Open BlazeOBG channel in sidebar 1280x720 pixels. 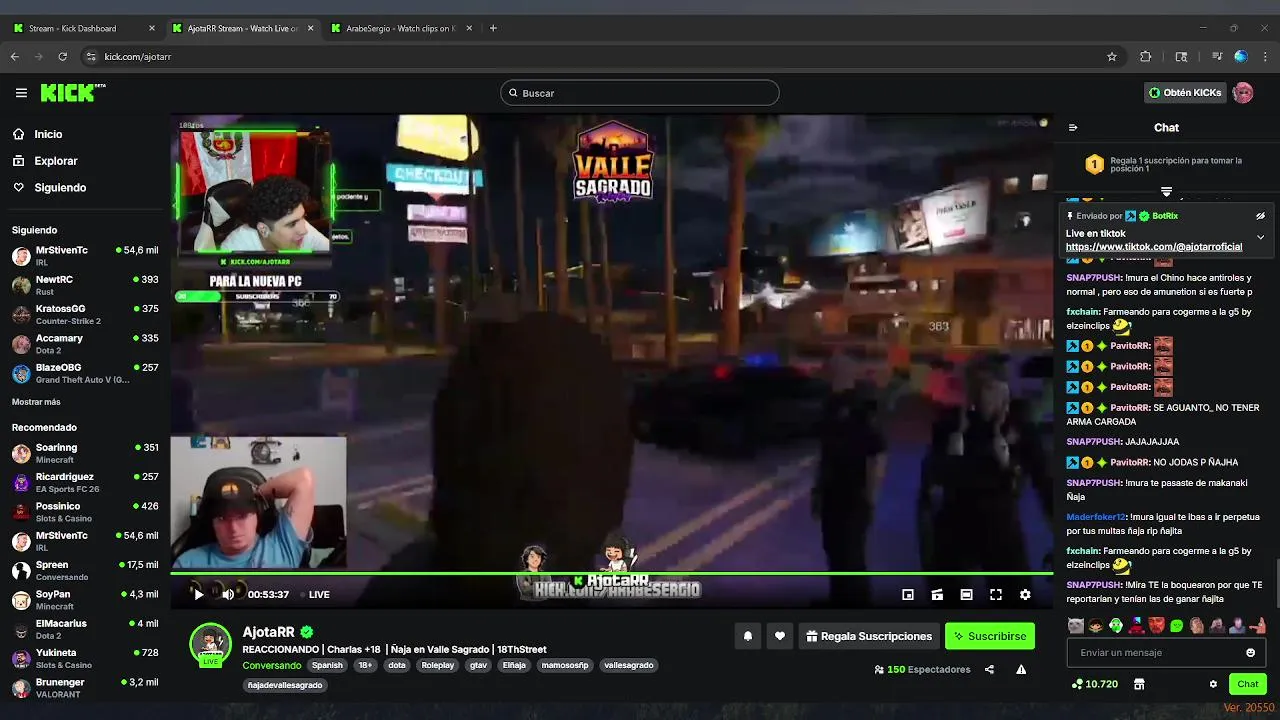85,373
